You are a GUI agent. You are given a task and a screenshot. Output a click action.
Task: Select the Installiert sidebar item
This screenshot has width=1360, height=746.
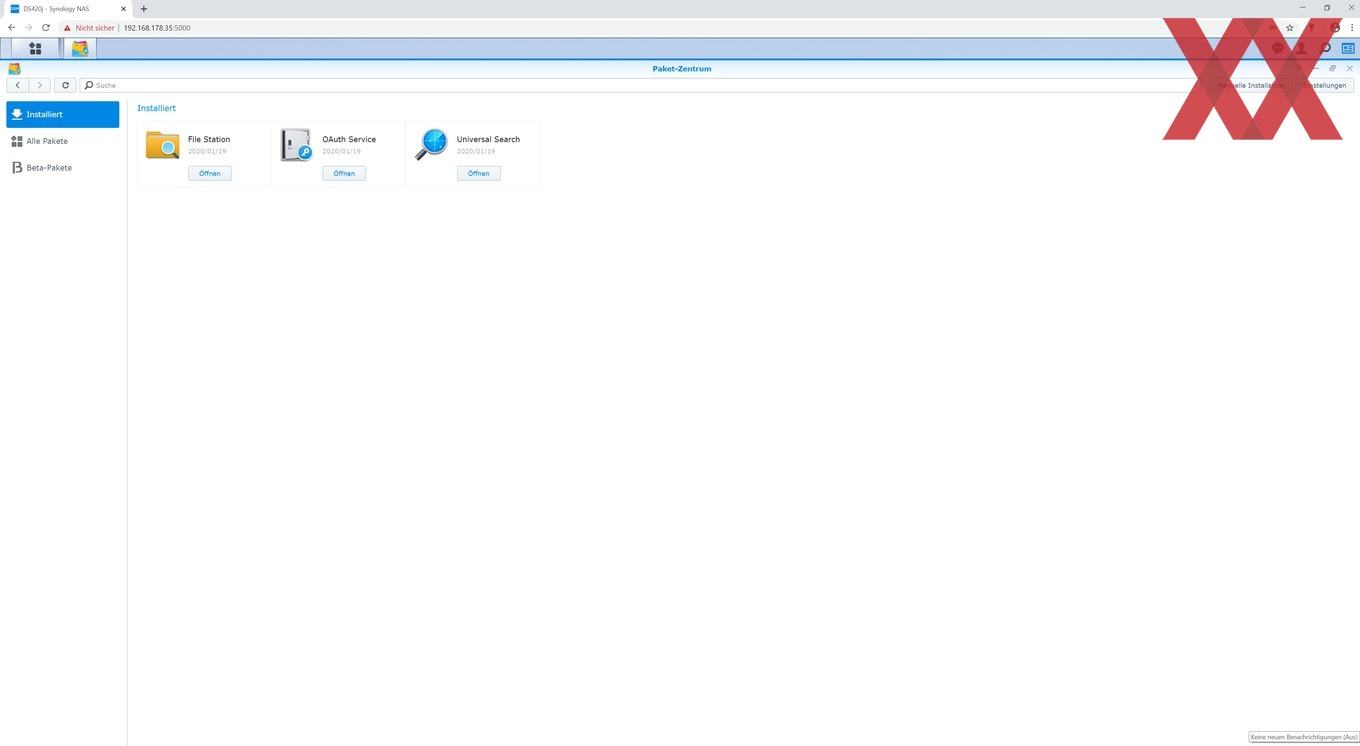(x=62, y=114)
